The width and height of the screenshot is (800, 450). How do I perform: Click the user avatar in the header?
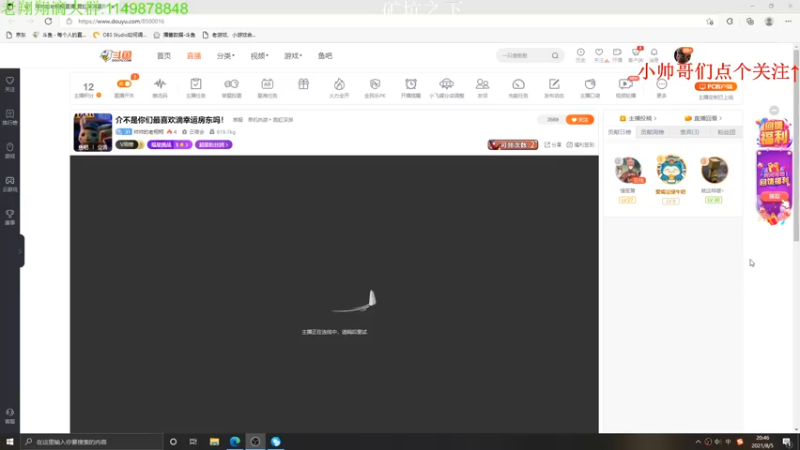coord(682,55)
